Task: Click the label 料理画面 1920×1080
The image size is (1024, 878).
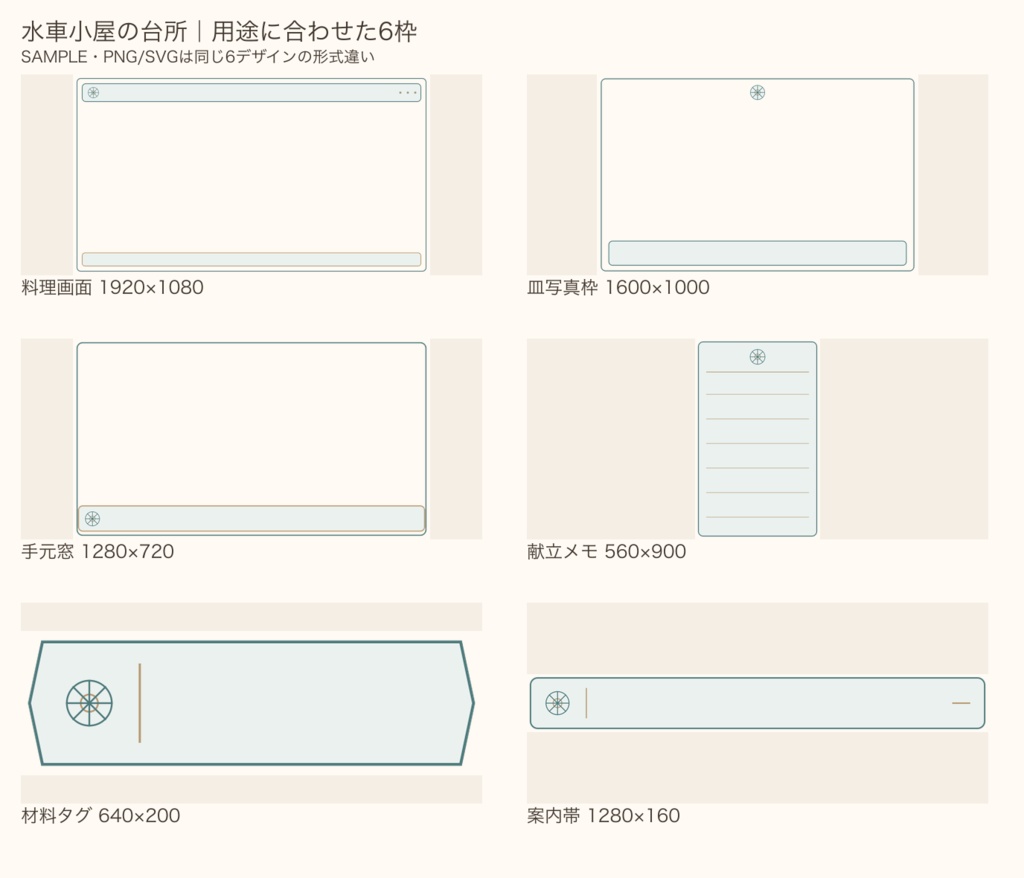Action: [x=112, y=287]
